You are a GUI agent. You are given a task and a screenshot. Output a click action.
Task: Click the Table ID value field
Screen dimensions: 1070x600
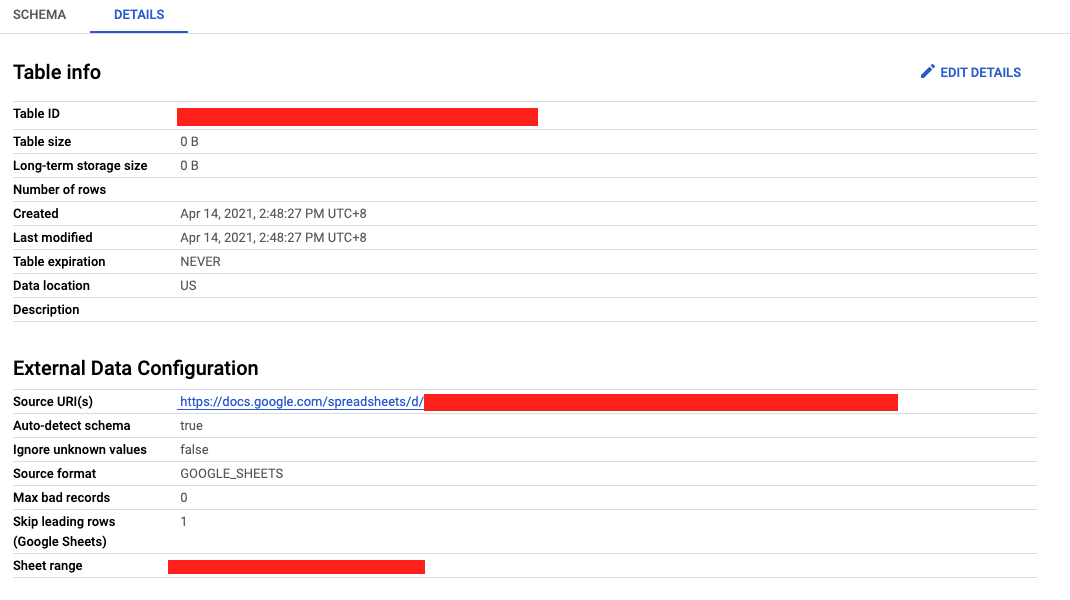point(357,116)
